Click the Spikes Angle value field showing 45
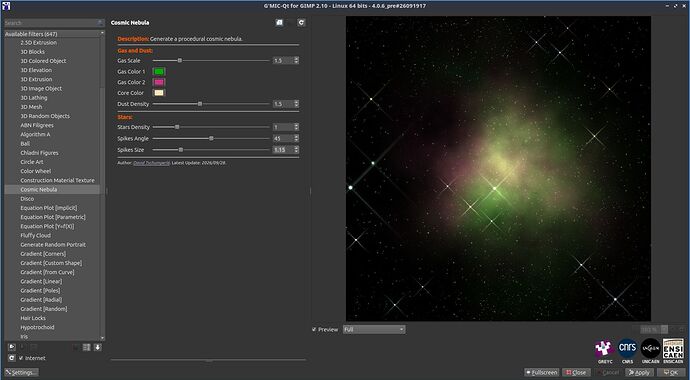690x380 pixels. (x=283, y=139)
